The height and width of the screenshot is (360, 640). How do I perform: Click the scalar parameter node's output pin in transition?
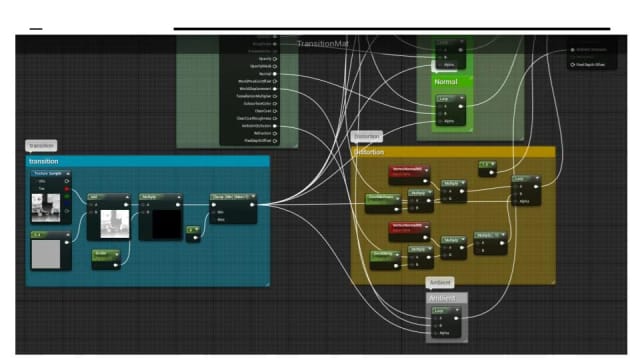[x=116, y=265]
